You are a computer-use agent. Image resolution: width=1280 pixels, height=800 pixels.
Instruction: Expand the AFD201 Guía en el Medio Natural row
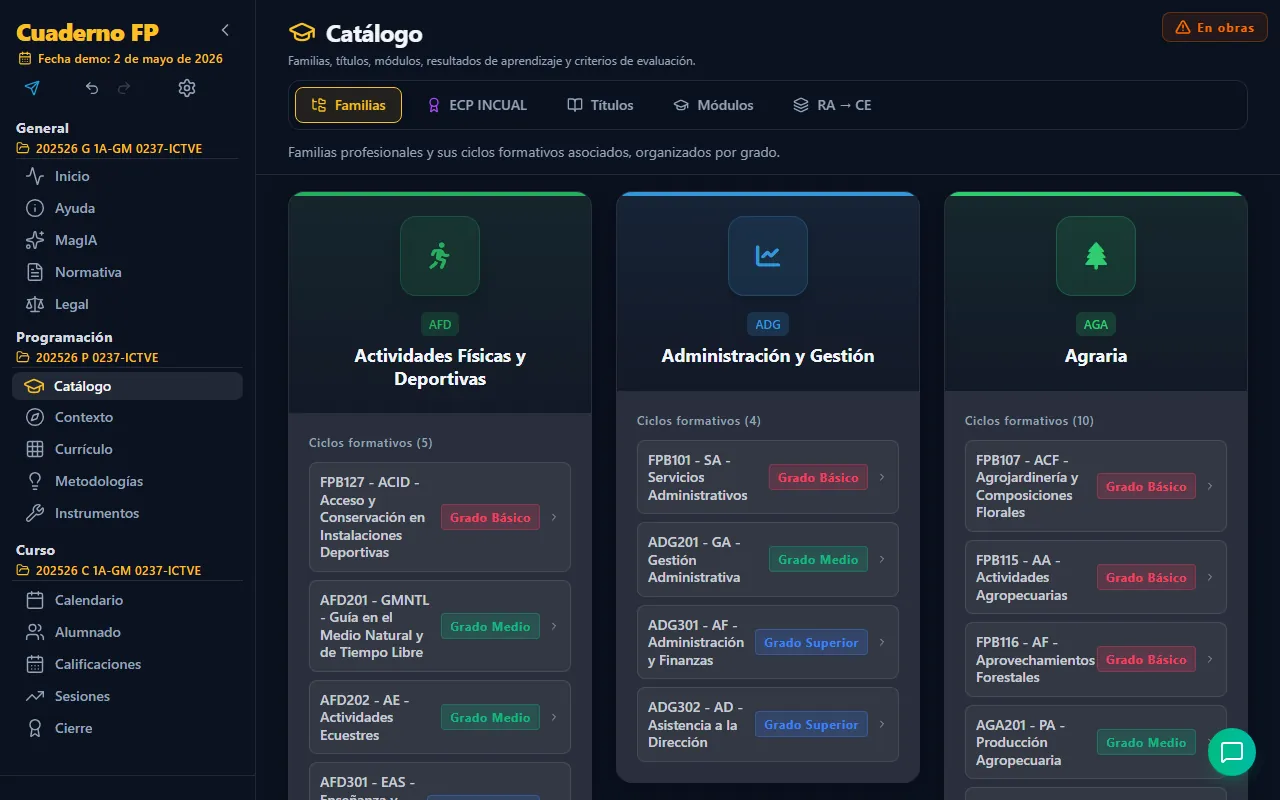[x=440, y=626]
